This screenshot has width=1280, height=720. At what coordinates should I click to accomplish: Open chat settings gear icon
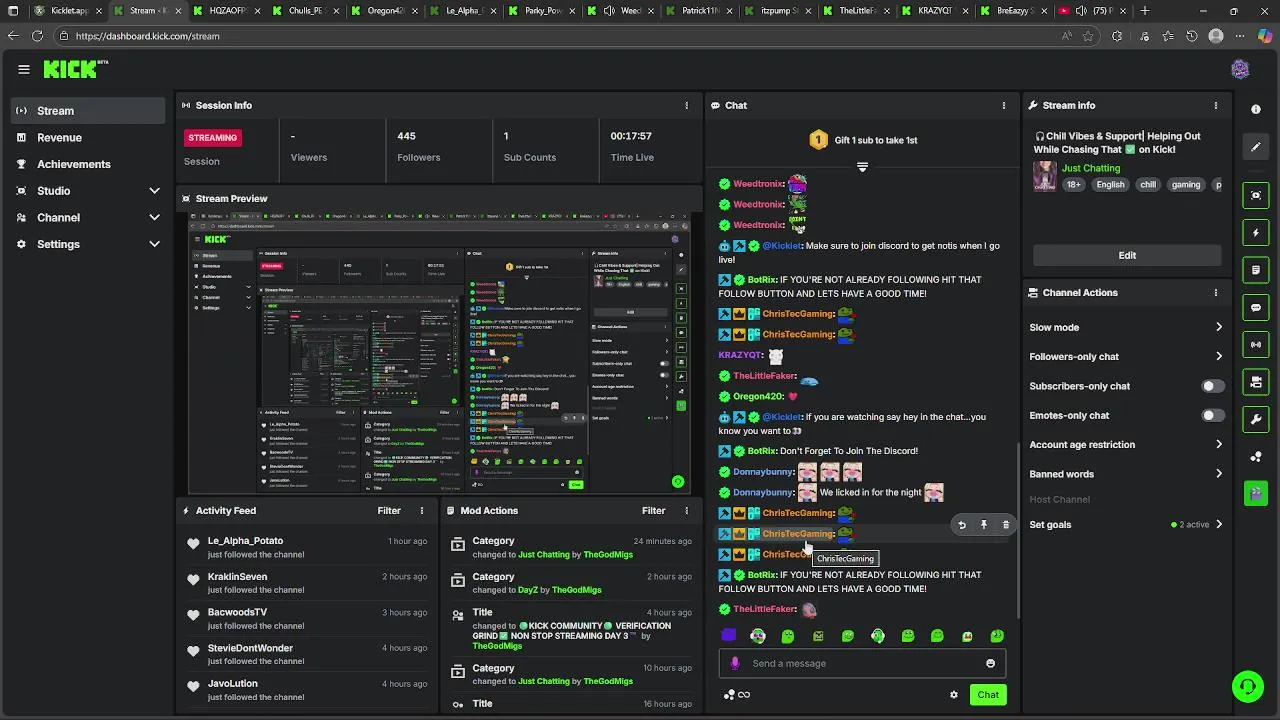[x=954, y=695]
